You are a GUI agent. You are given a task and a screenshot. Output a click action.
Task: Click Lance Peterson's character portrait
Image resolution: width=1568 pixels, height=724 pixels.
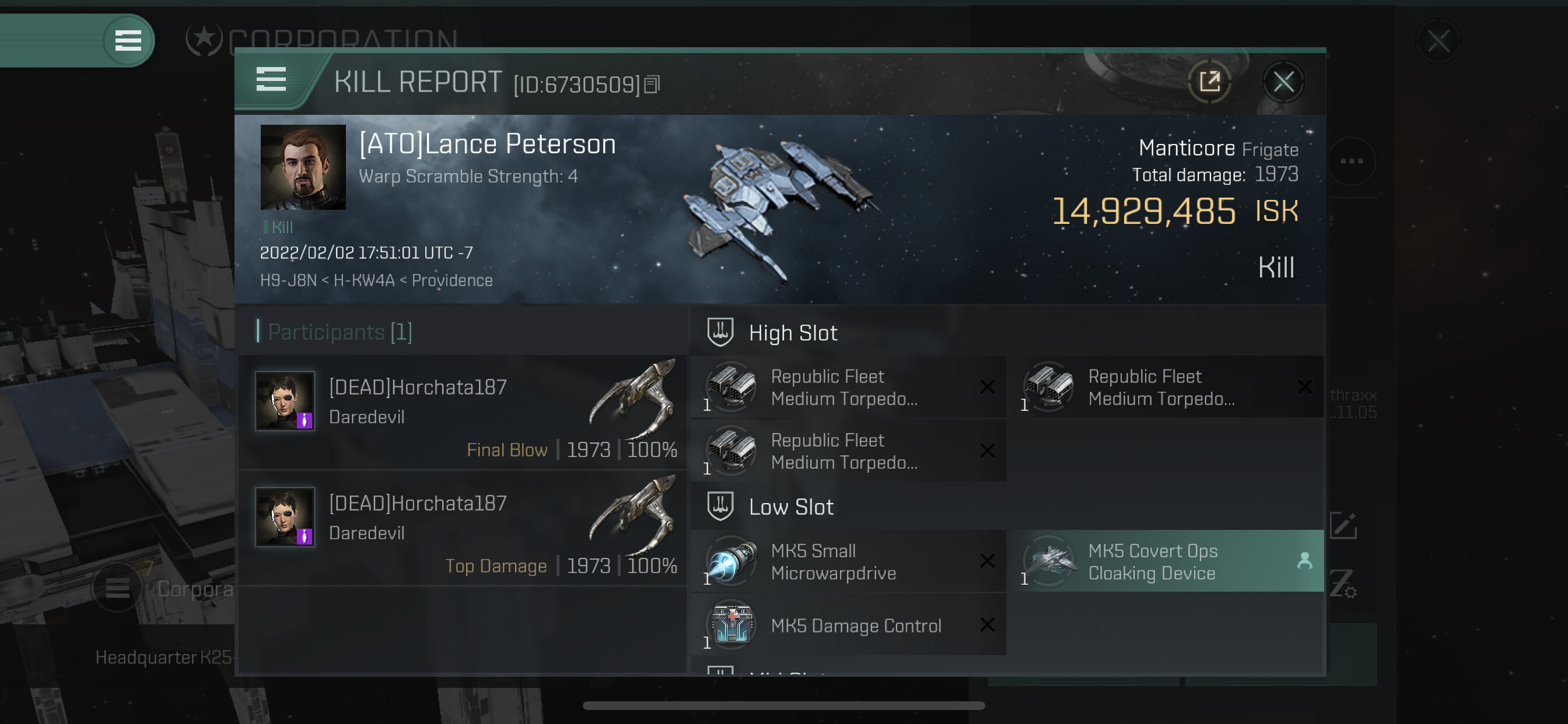[x=303, y=167]
